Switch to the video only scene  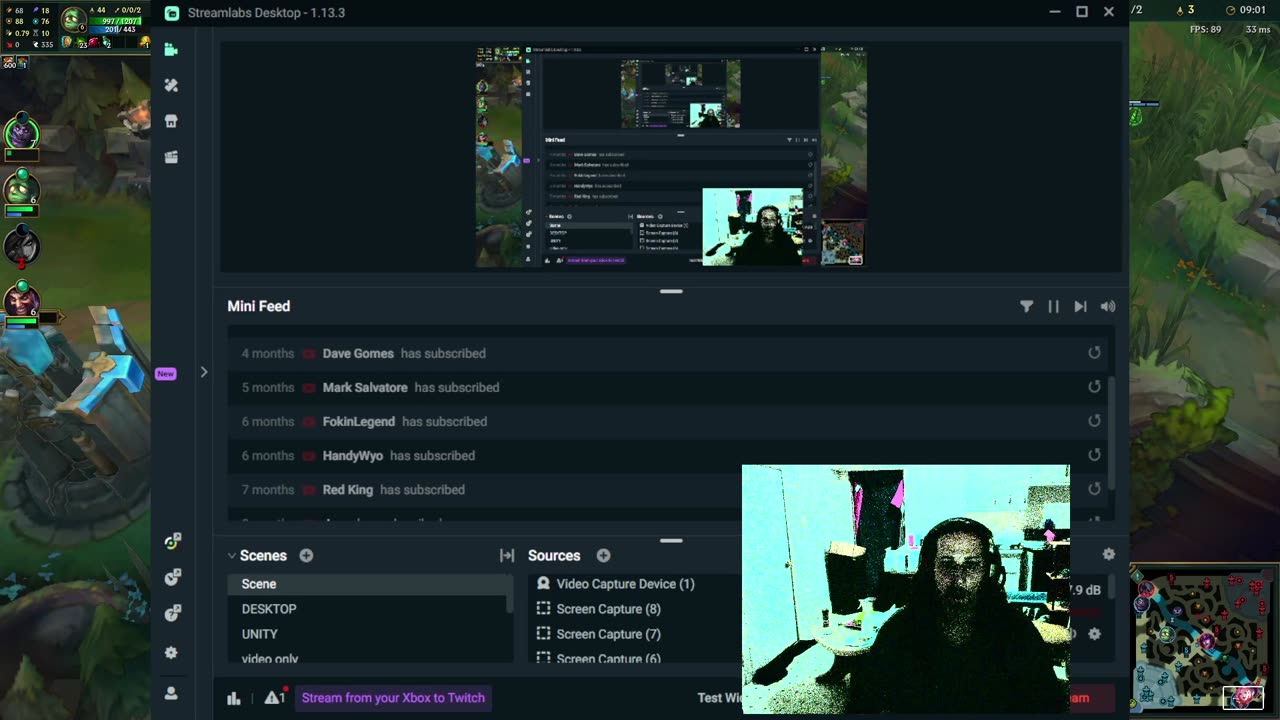coord(367,657)
